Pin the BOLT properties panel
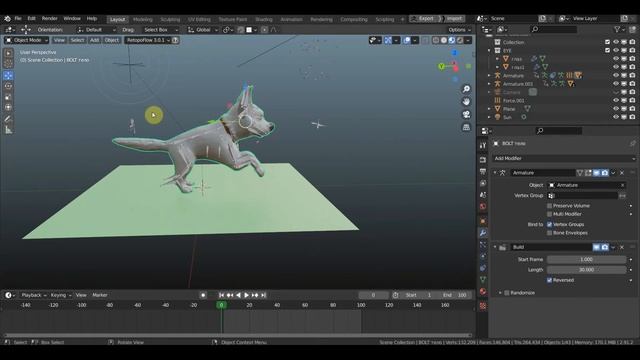This screenshot has height=360, width=640. [632, 143]
